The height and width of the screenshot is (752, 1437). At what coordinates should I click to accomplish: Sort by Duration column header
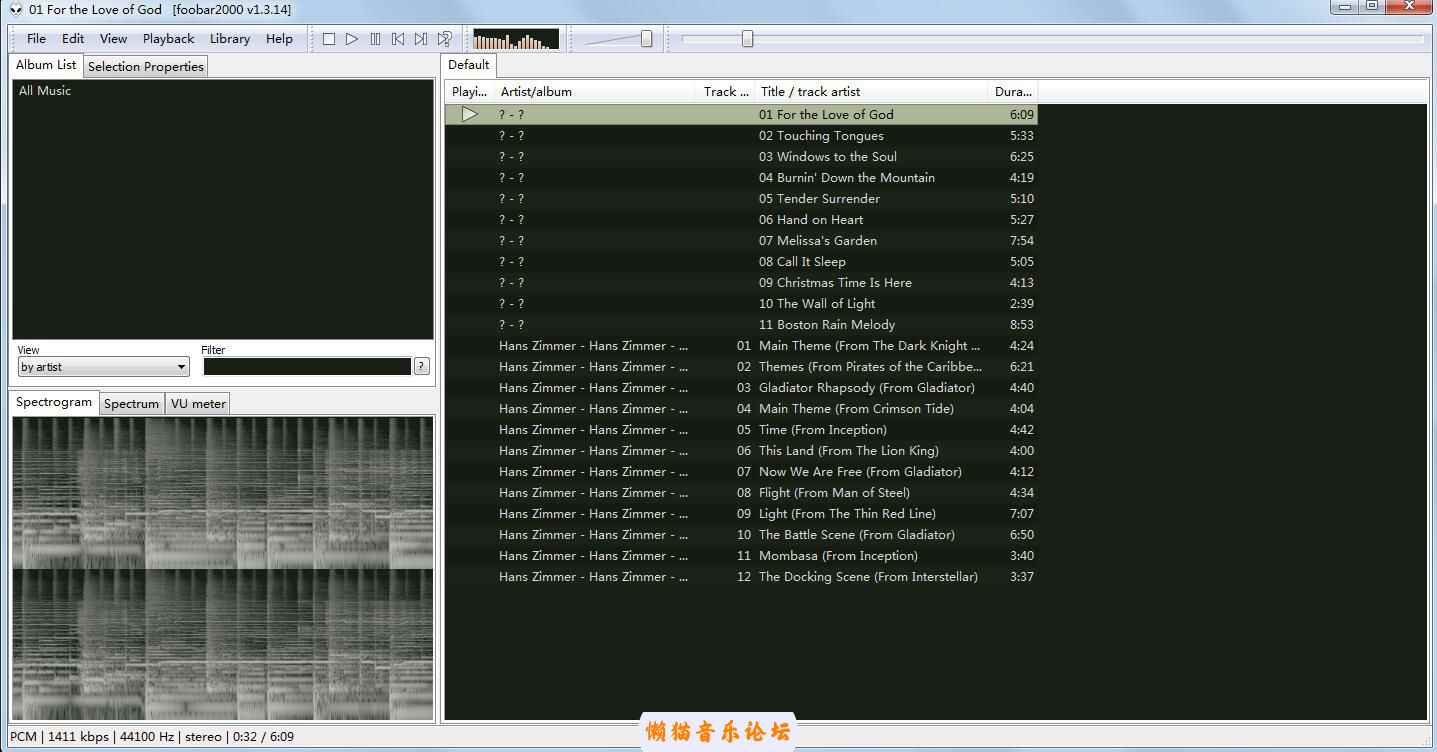pos(1013,92)
